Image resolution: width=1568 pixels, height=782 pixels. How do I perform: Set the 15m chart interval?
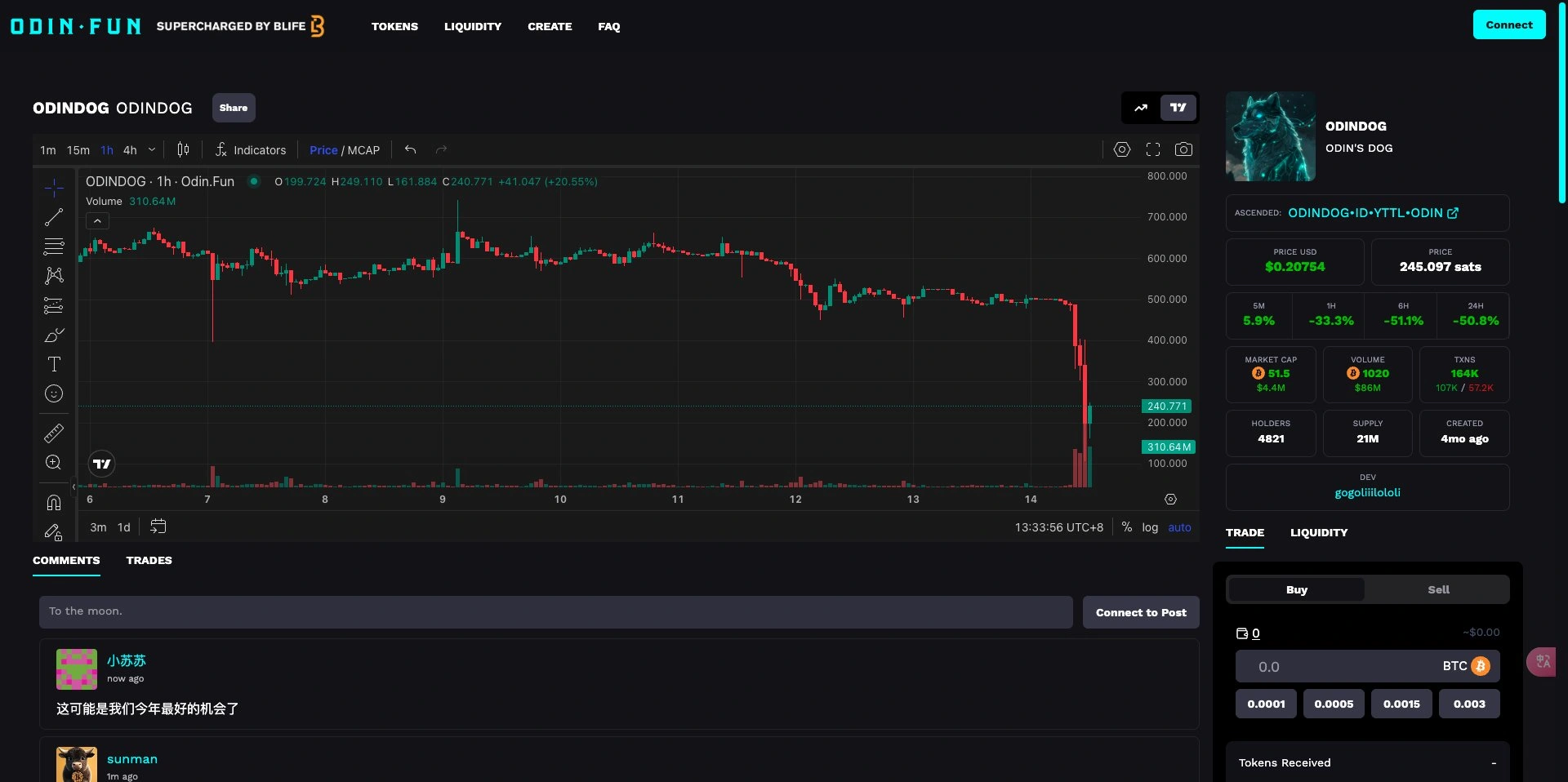click(78, 150)
